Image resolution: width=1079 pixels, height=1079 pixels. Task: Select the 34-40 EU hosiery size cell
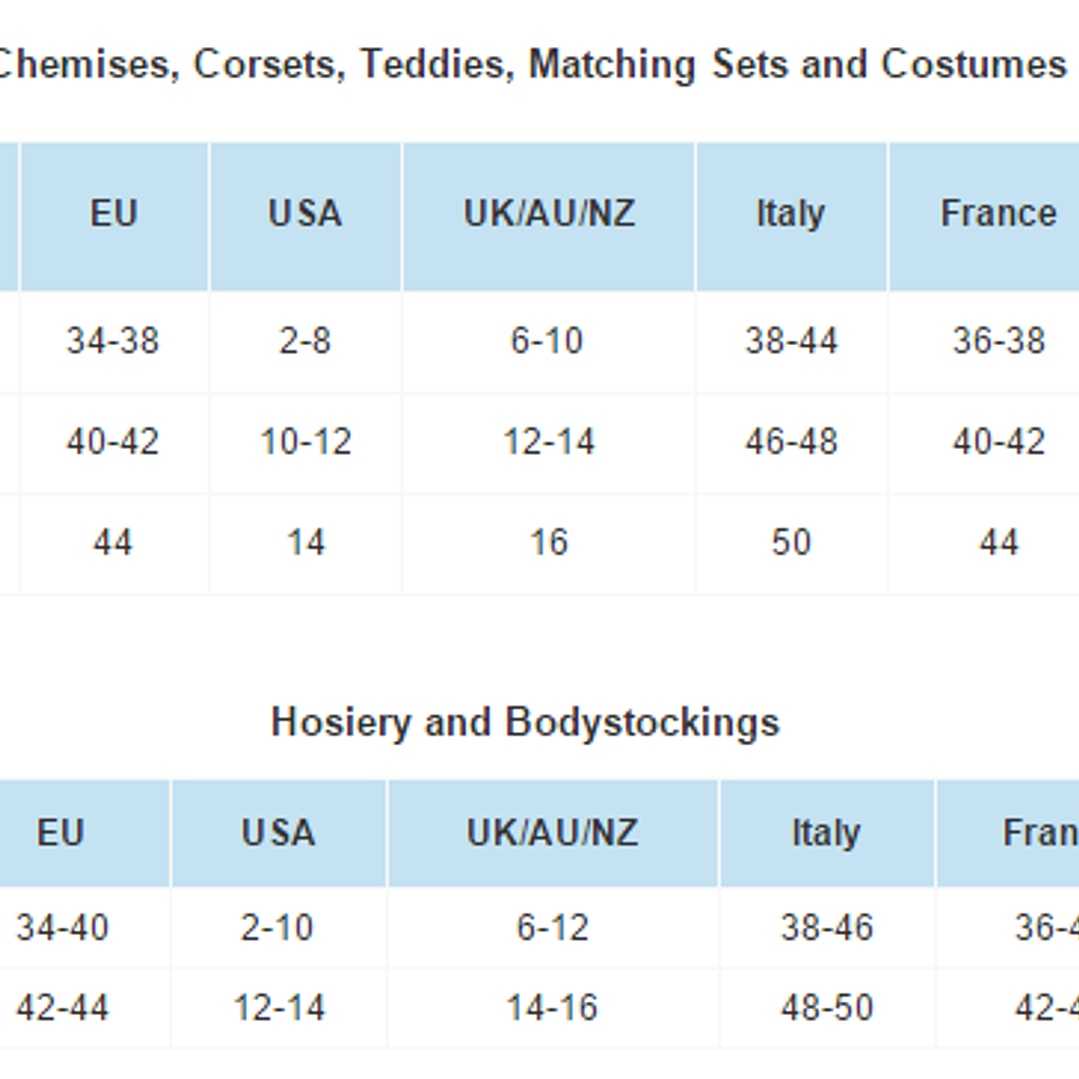click(x=63, y=928)
